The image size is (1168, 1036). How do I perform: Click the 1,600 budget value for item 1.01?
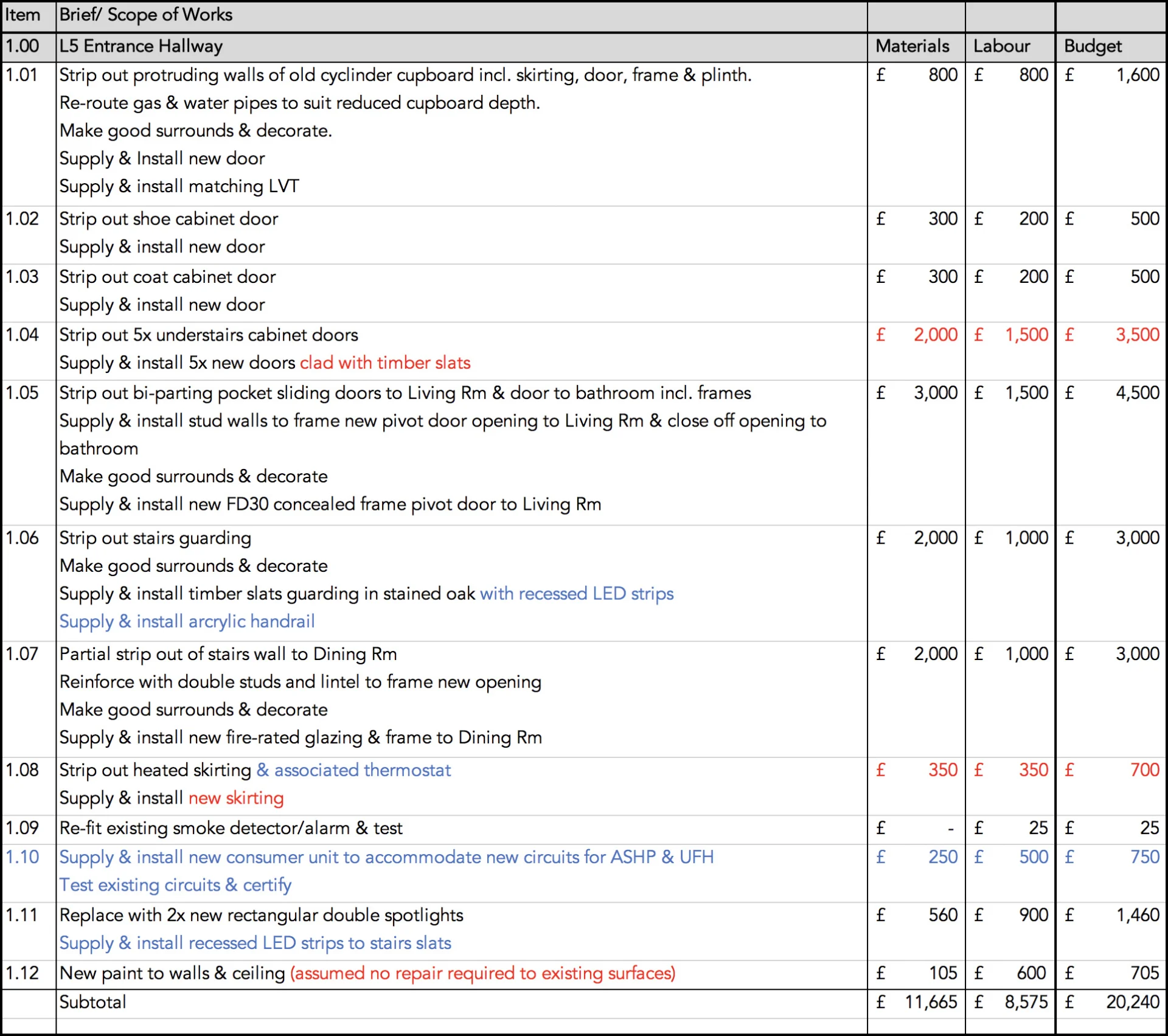(x=1137, y=75)
